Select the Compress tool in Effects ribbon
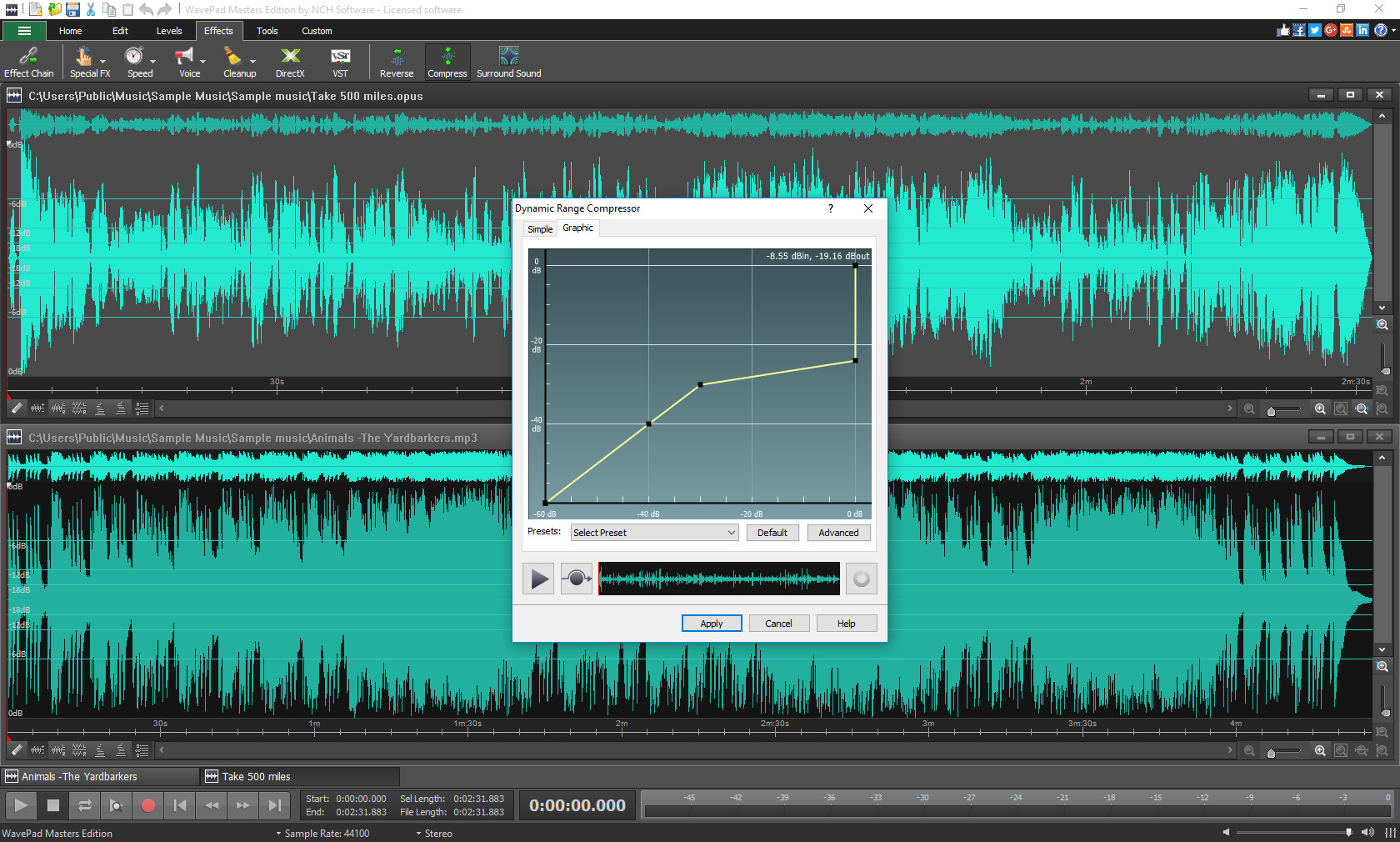 point(447,62)
